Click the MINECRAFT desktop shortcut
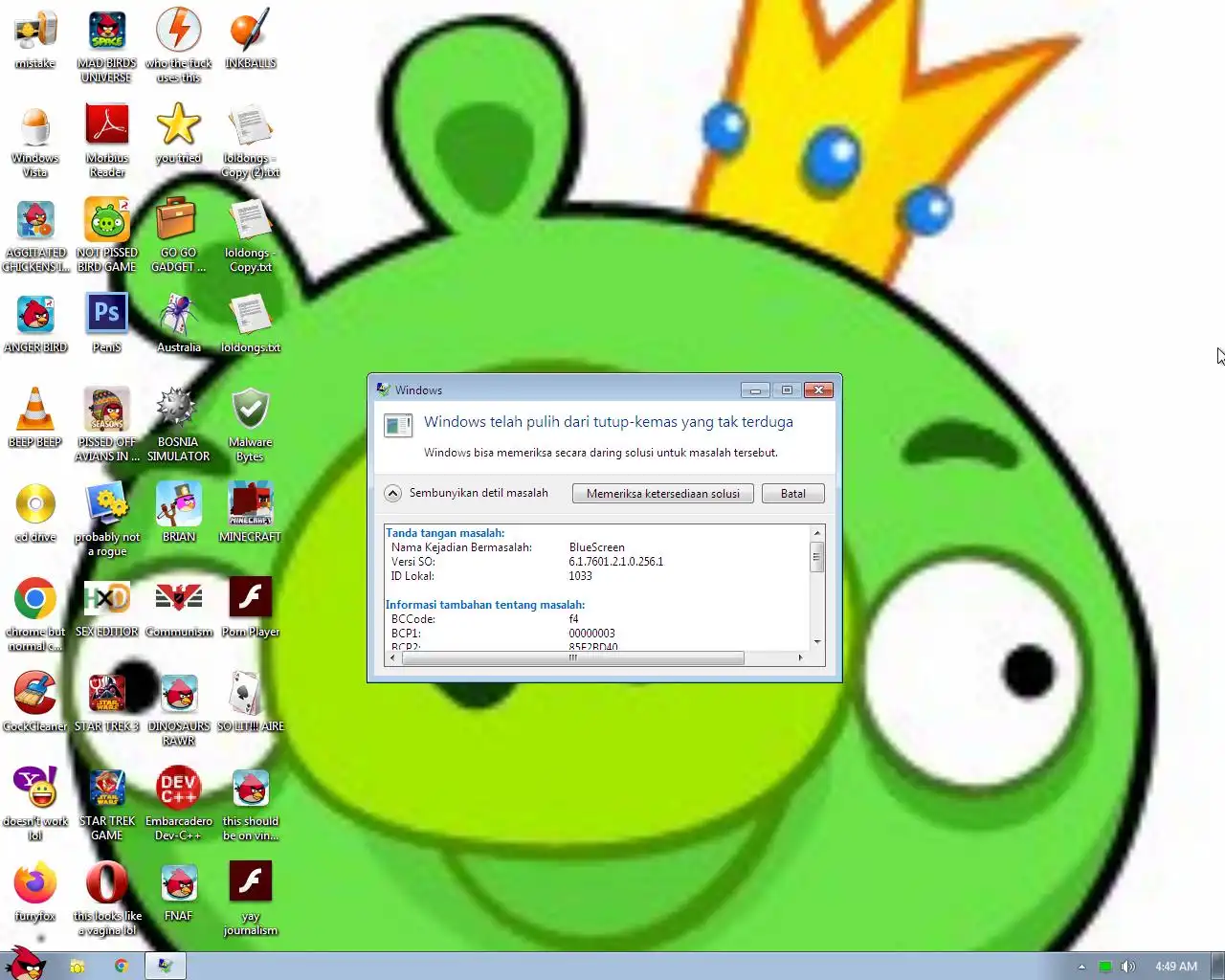1225x980 pixels. click(x=251, y=512)
